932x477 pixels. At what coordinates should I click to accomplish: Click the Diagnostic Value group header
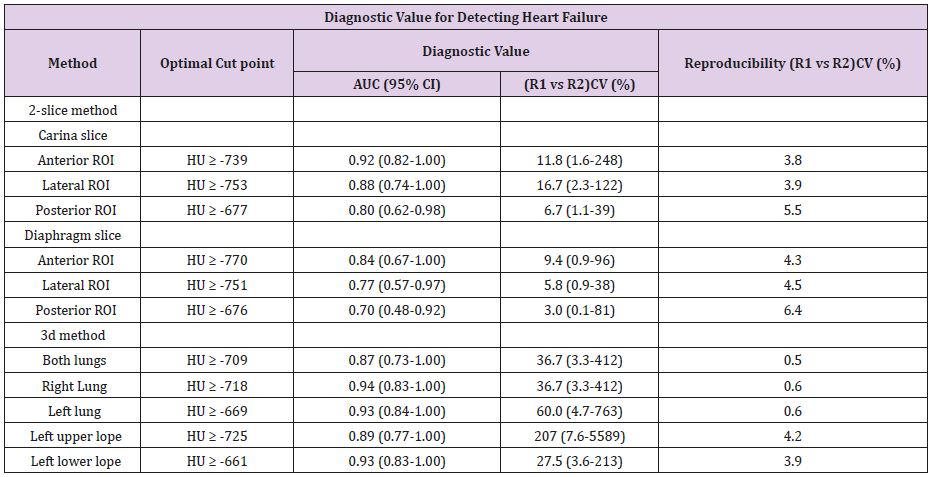[476, 51]
